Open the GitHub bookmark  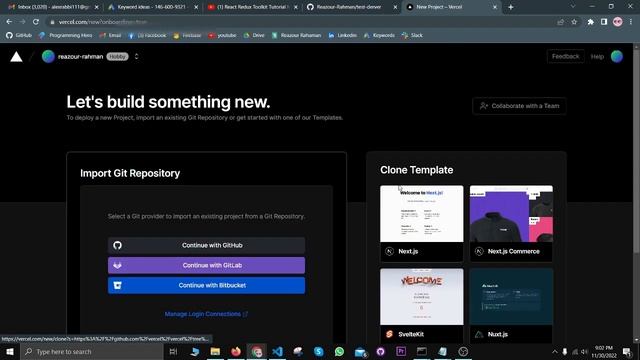(x=19, y=36)
